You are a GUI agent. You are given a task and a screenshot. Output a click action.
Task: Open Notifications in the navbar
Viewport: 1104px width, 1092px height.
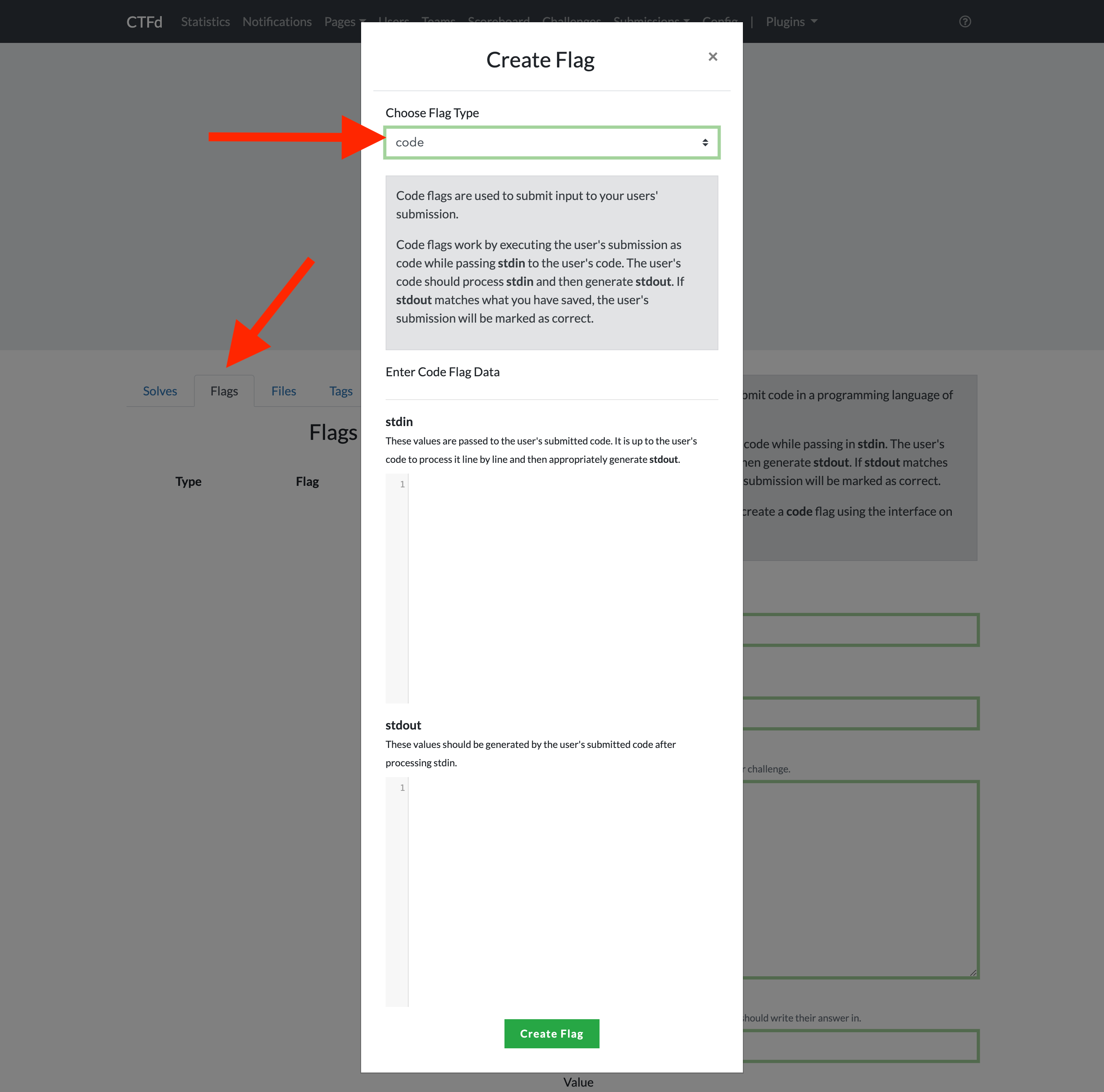click(277, 22)
